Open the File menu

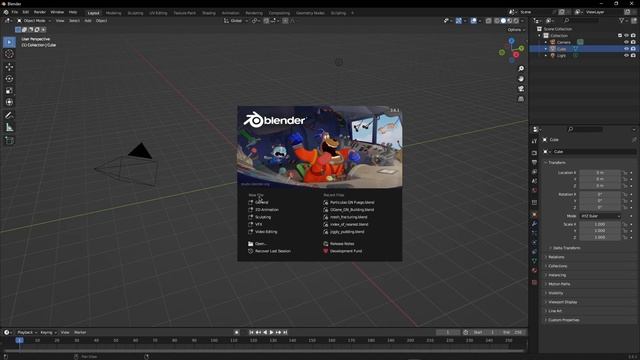[x=15, y=12]
